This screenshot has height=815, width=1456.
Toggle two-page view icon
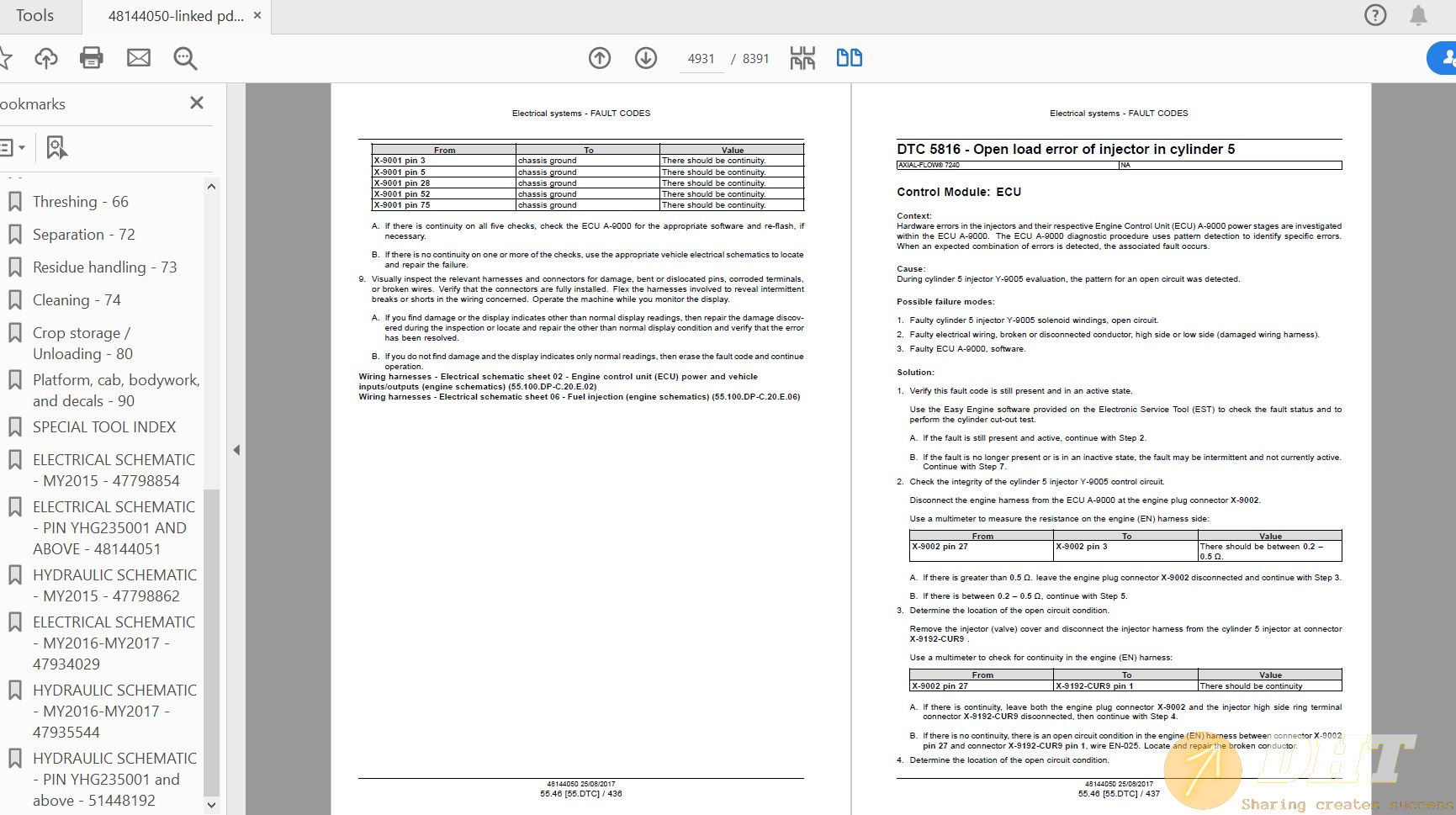pos(850,58)
